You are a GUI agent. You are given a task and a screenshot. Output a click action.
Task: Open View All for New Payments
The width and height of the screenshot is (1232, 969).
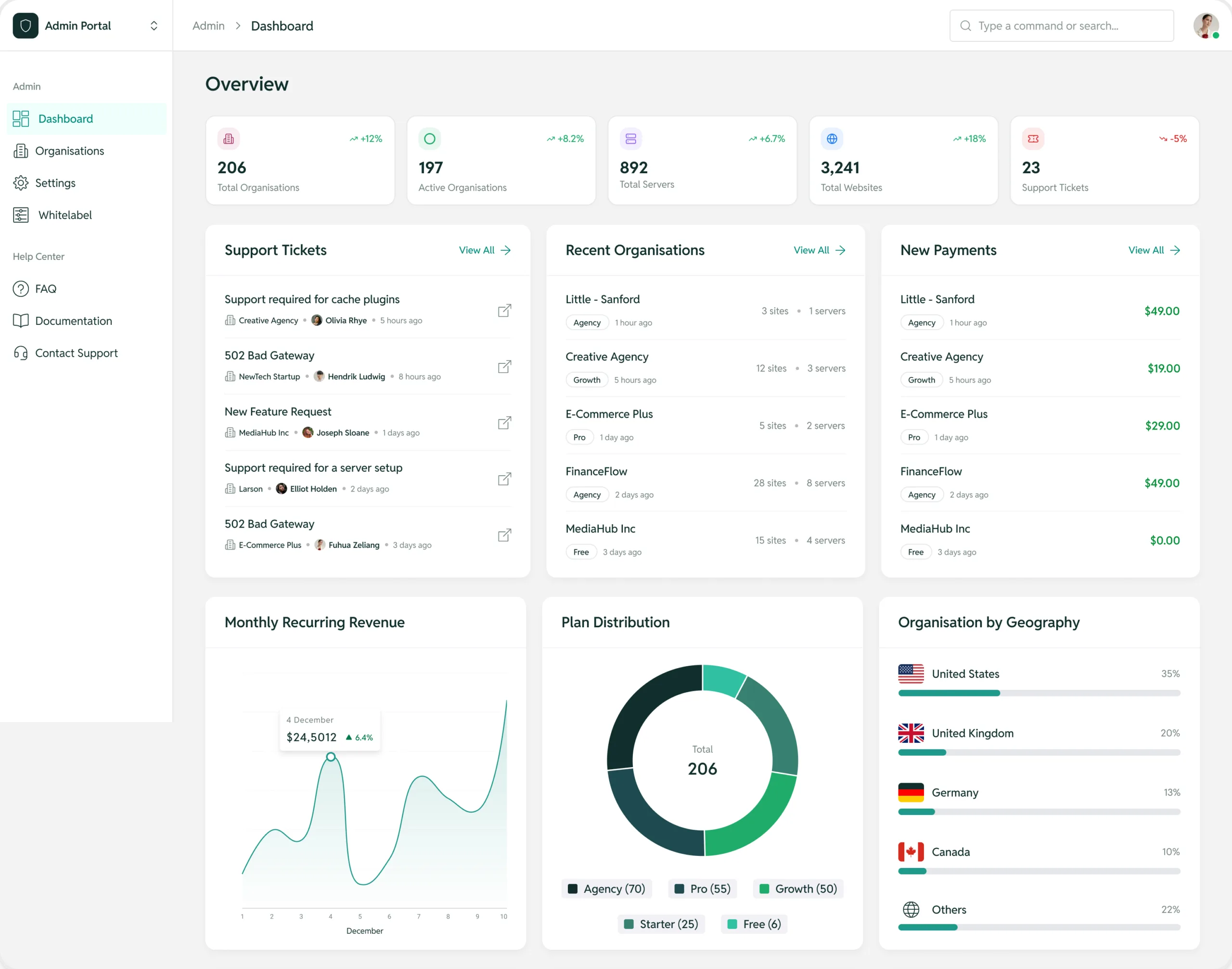pos(1154,250)
